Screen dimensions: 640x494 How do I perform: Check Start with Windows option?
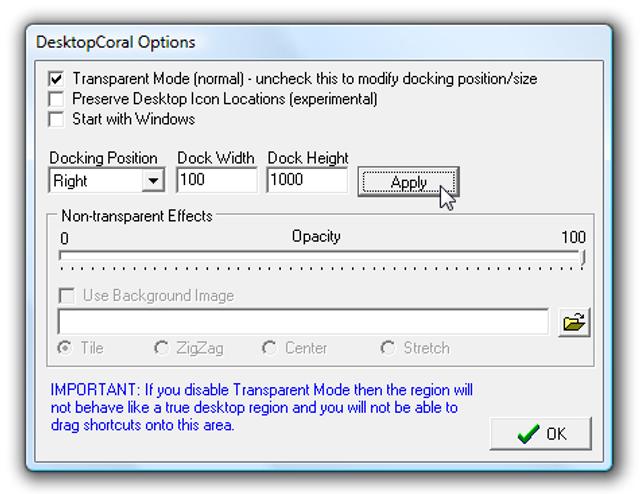pyautogui.click(x=56, y=119)
